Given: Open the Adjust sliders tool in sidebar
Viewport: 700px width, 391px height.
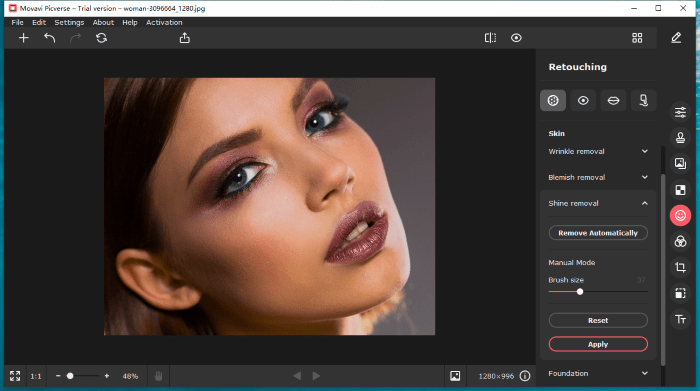Looking at the screenshot, I should [x=680, y=112].
